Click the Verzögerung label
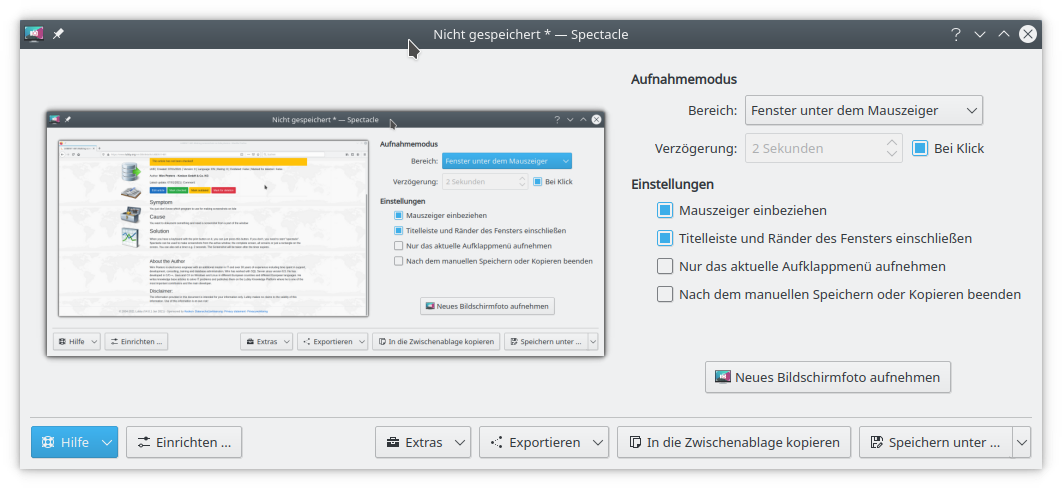 pyautogui.click(x=696, y=148)
